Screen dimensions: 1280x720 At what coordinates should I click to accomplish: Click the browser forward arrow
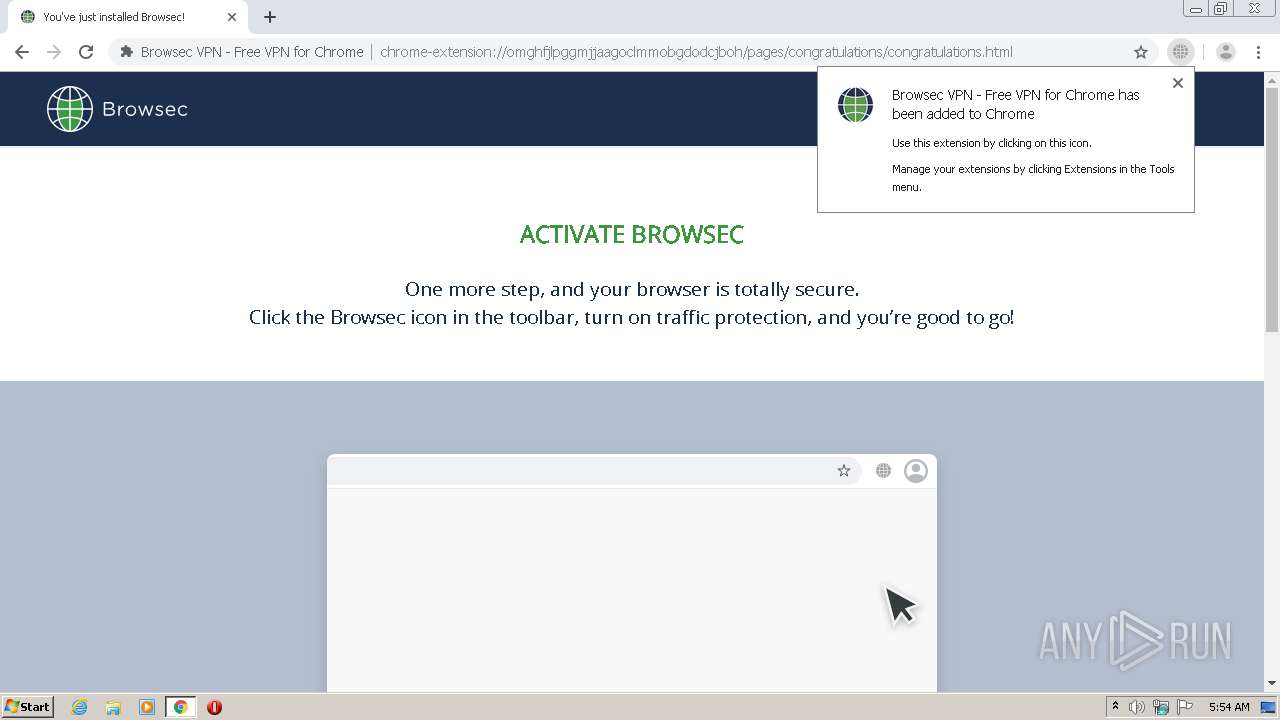tap(54, 52)
